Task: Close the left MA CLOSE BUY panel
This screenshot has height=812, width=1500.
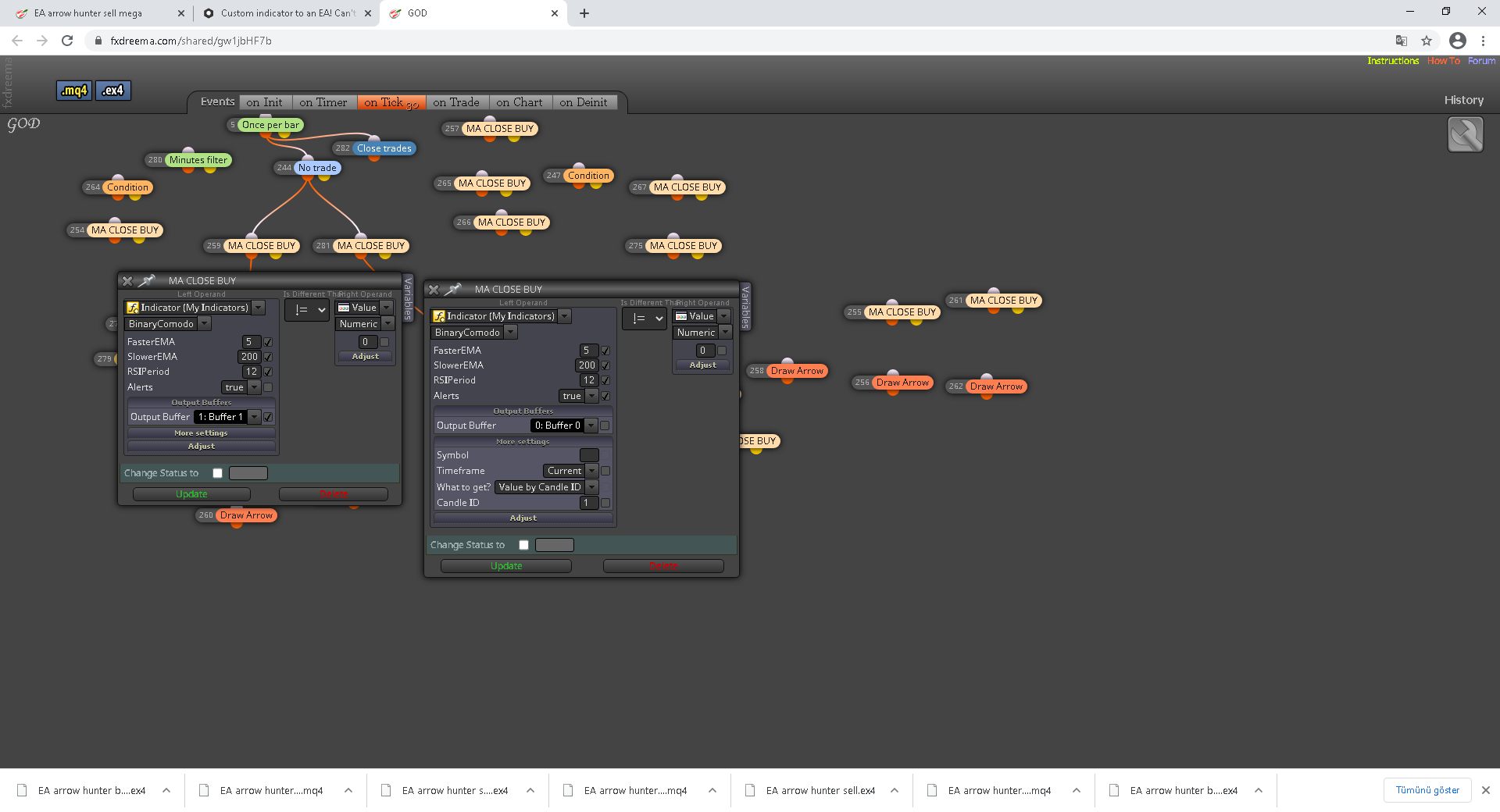Action: [127, 281]
